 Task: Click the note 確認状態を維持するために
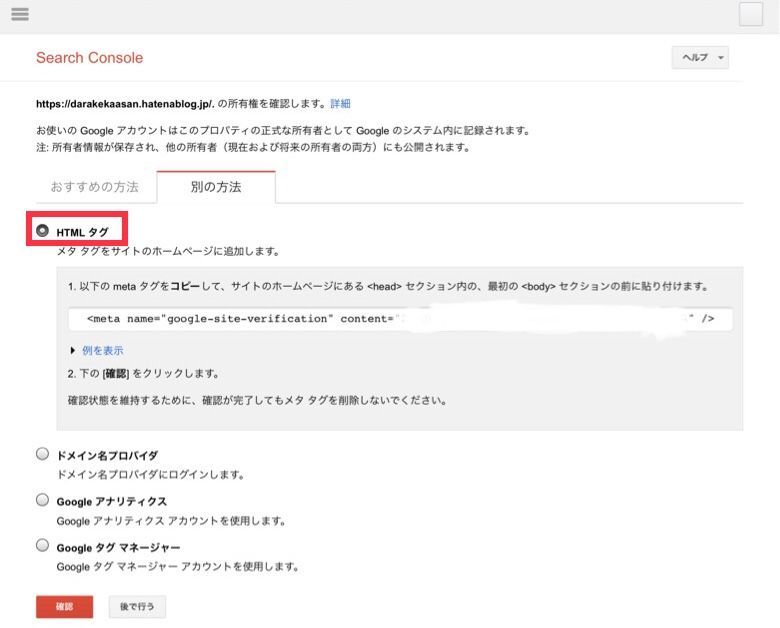click(x=258, y=401)
